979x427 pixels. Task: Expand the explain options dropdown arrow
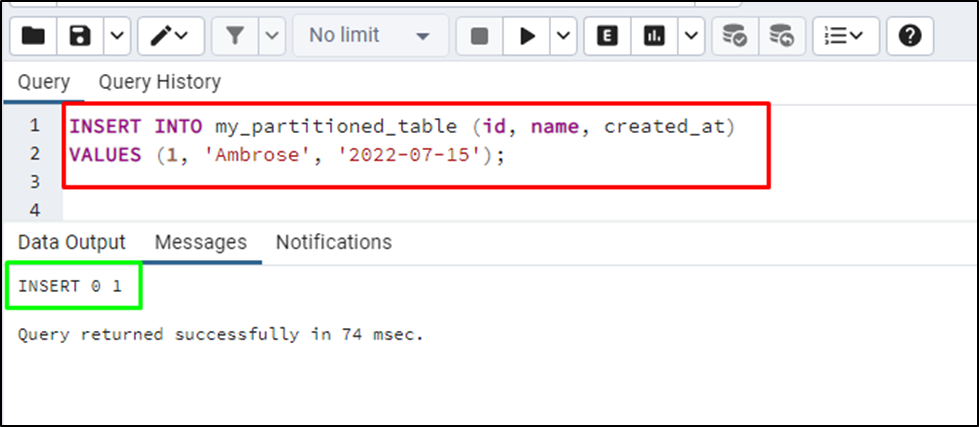coord(692,36)
